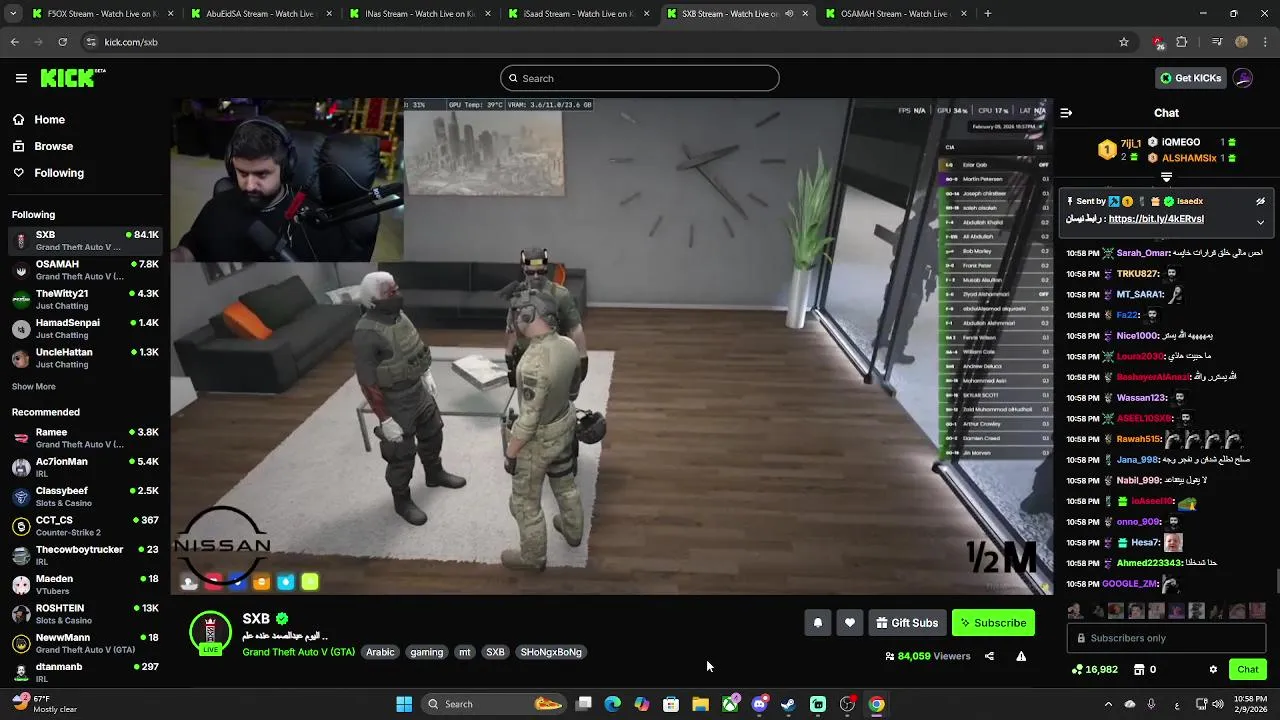
Task: Hide the pinned chat message
Action: 1260,201
